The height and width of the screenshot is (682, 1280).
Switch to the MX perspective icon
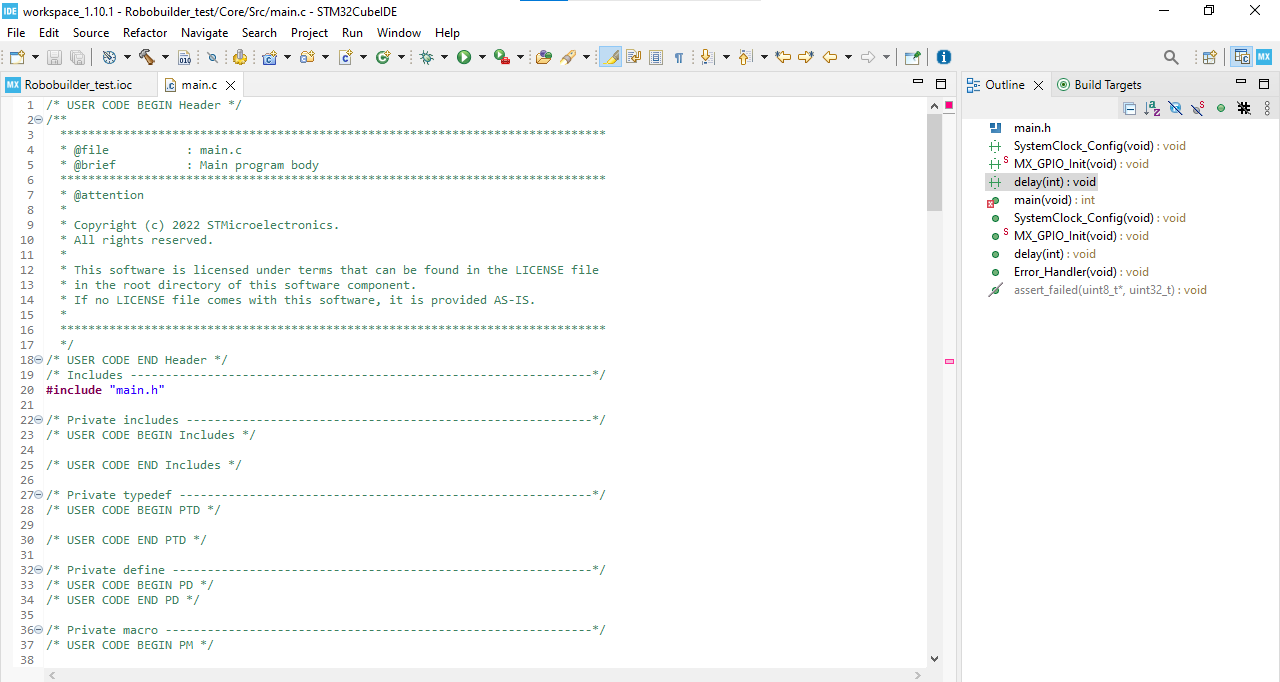[1264, 57]
